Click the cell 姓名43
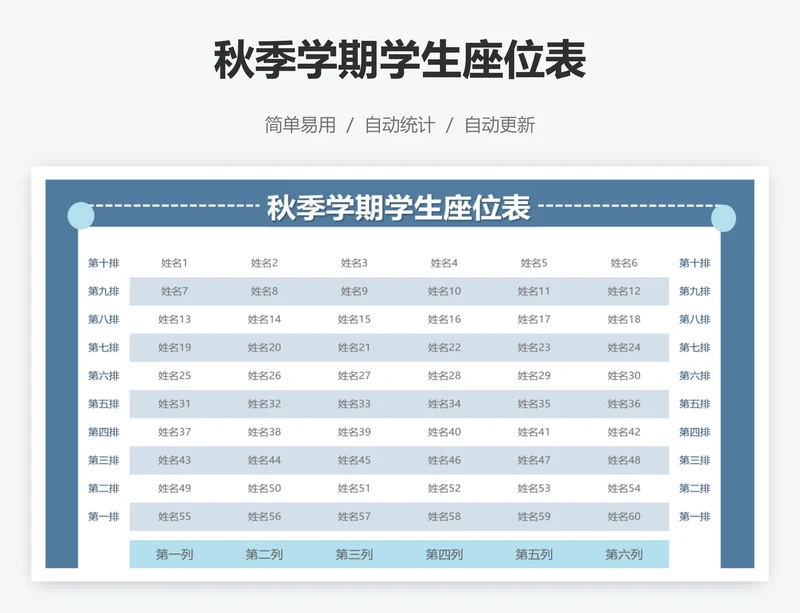This screenshot has height=613, width=800. 174,460
